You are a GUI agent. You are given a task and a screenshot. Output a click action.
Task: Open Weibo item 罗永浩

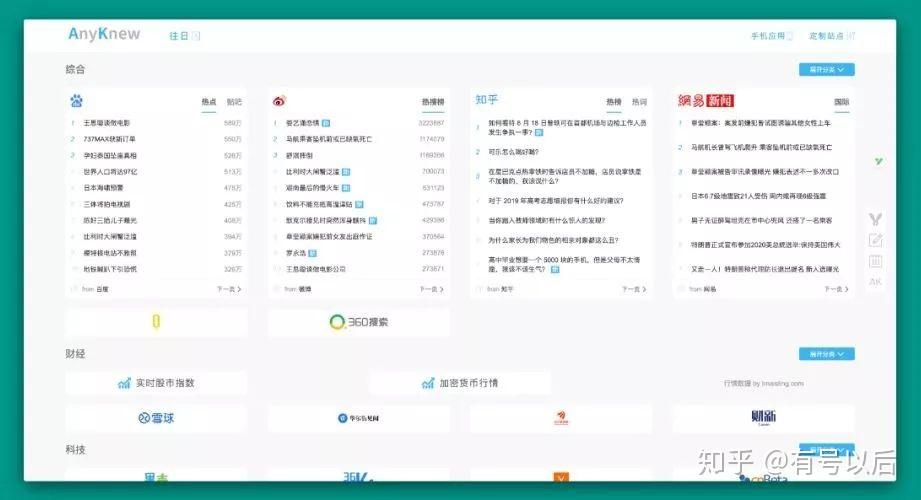pyautogui.click(x=295, y=253)
